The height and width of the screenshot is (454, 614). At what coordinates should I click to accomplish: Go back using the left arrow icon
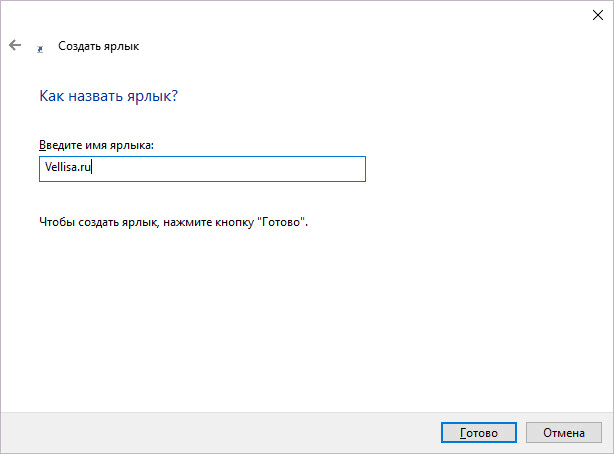[15, 46]
